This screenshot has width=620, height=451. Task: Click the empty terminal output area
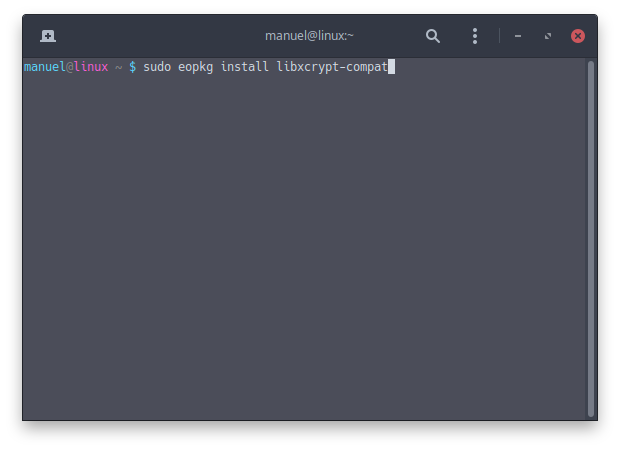pyautogui.click(x=304, y=247)
